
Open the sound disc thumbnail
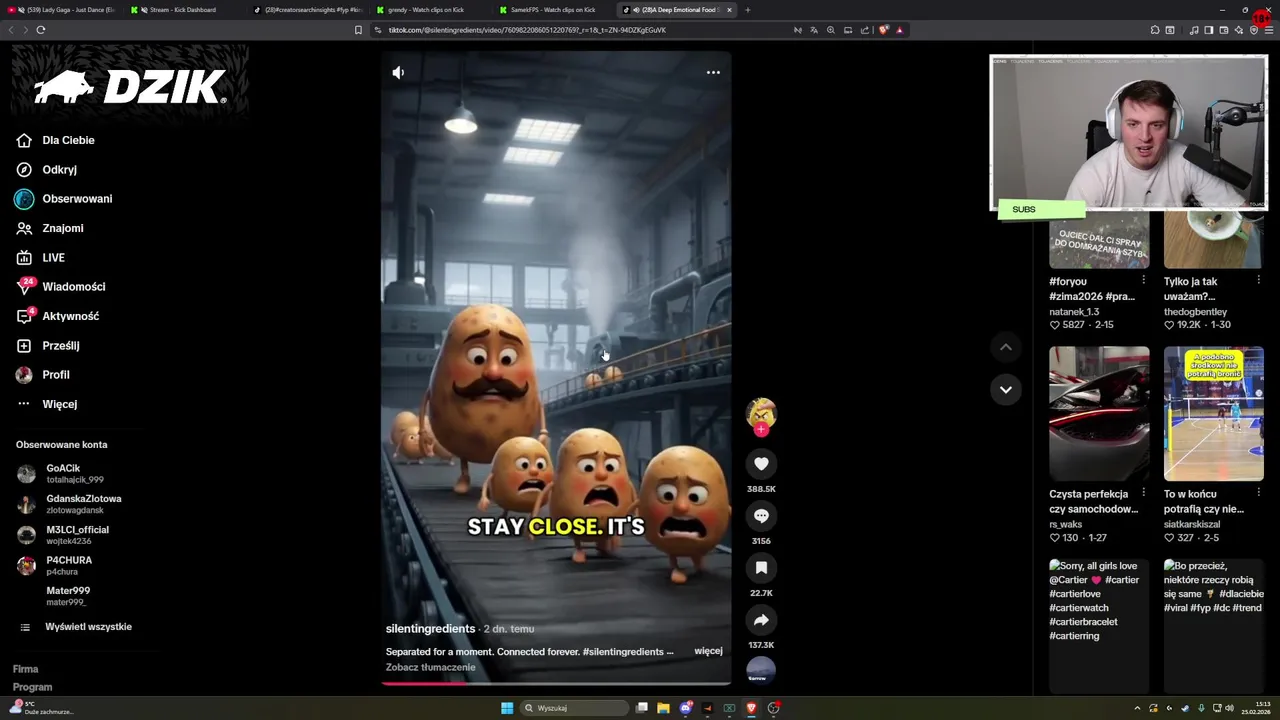tap(761, 670)
